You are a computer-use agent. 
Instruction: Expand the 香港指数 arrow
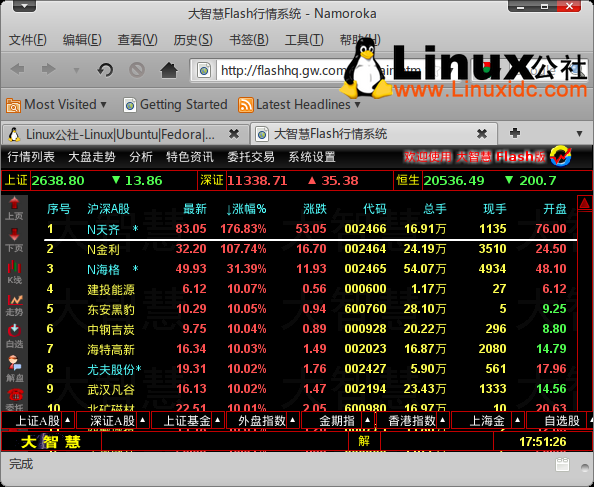[x=442, y=420]
